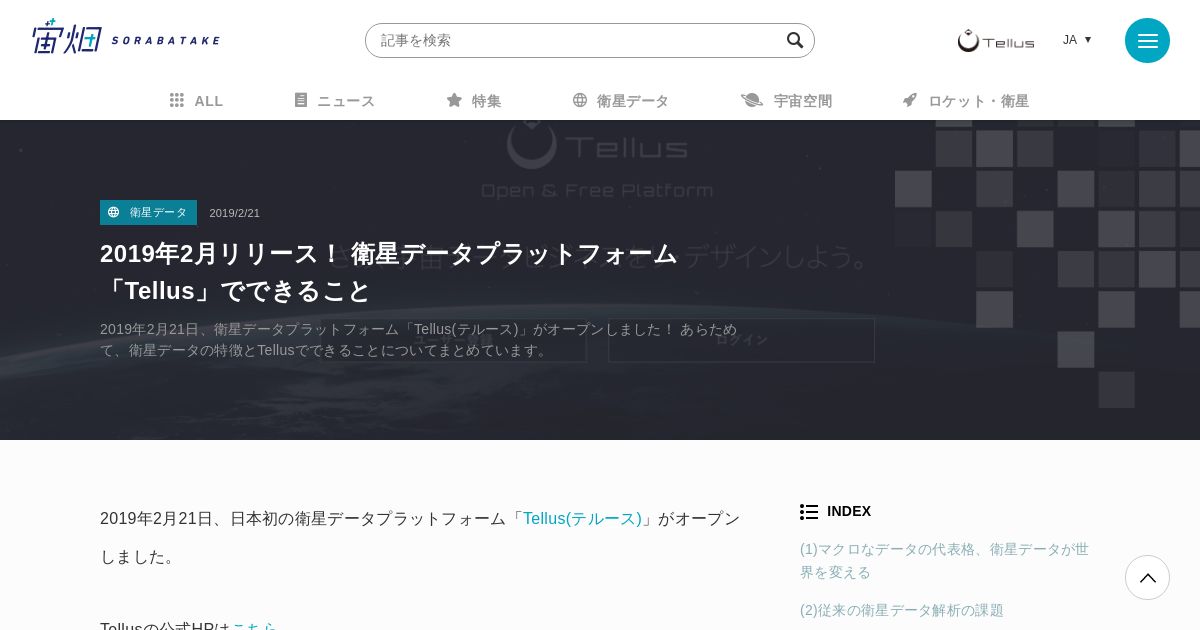Click the globe icon in 衛星データ tag

[x=114, y=212]
